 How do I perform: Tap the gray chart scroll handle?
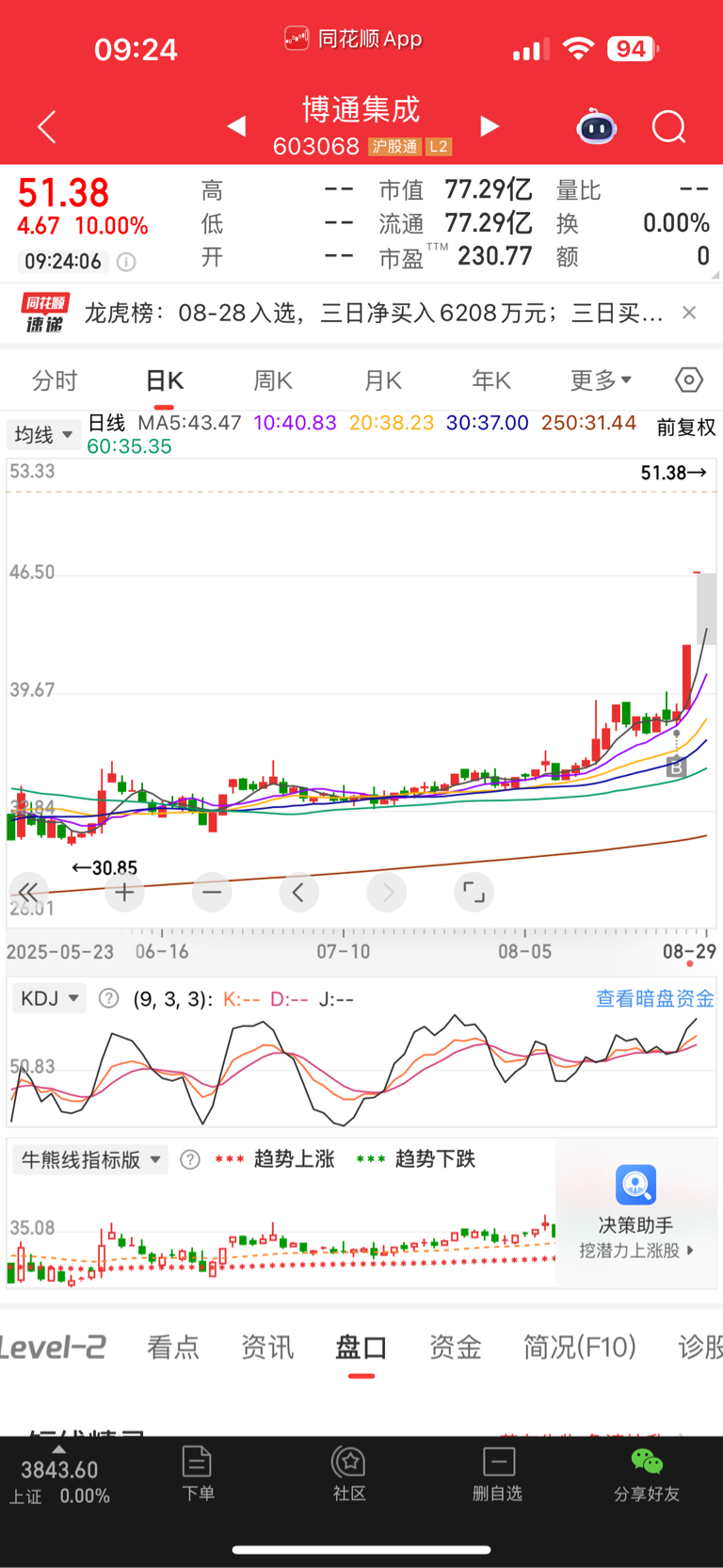click(x=706, y=608)
